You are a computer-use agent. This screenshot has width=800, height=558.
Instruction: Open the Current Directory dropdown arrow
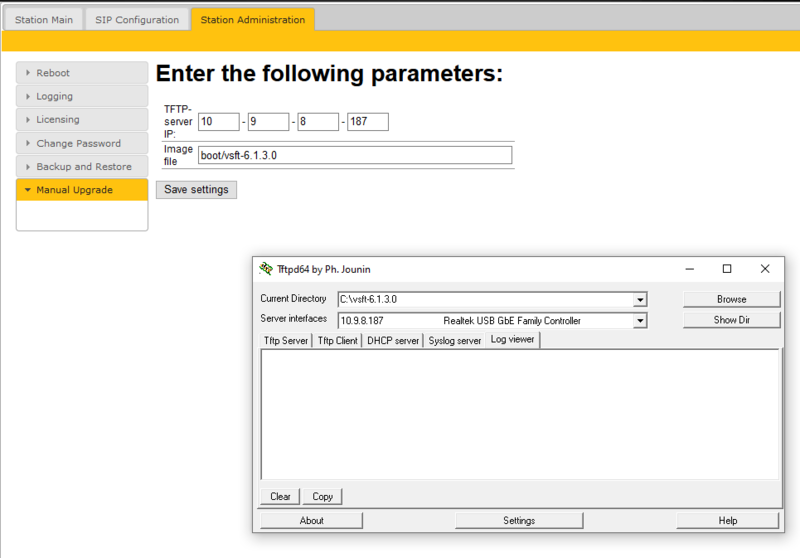point(640,299)
